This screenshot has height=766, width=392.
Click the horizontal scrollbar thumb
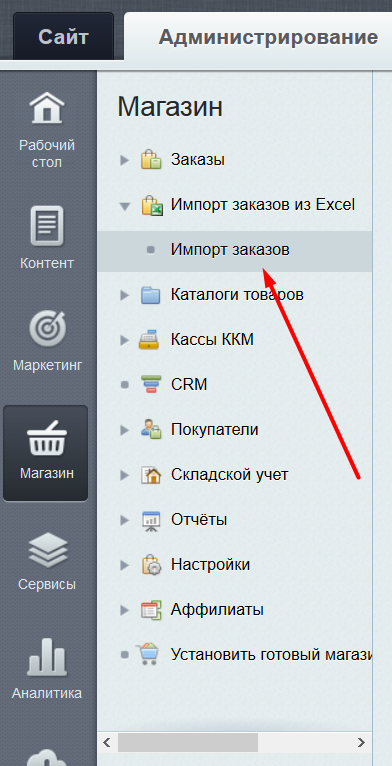187,743
